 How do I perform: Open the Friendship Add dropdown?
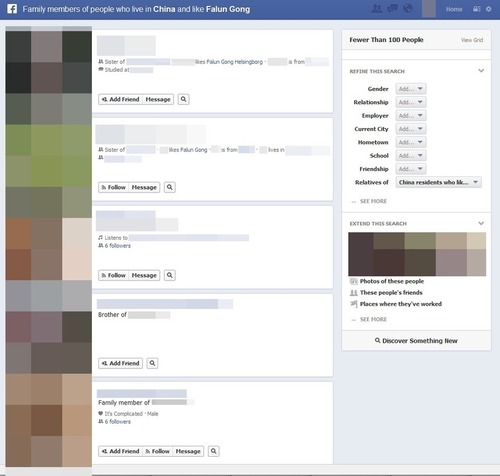(411, 169)
